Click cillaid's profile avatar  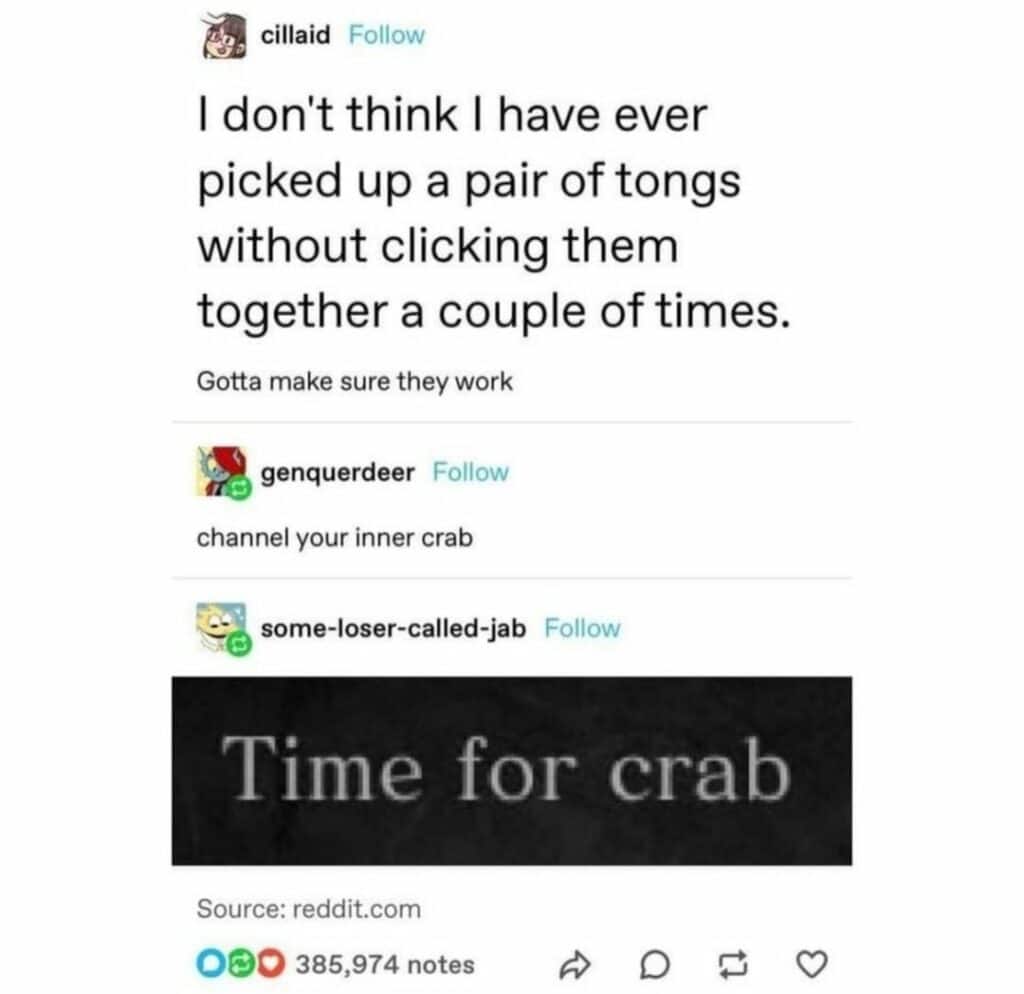[x=224, y=34]
